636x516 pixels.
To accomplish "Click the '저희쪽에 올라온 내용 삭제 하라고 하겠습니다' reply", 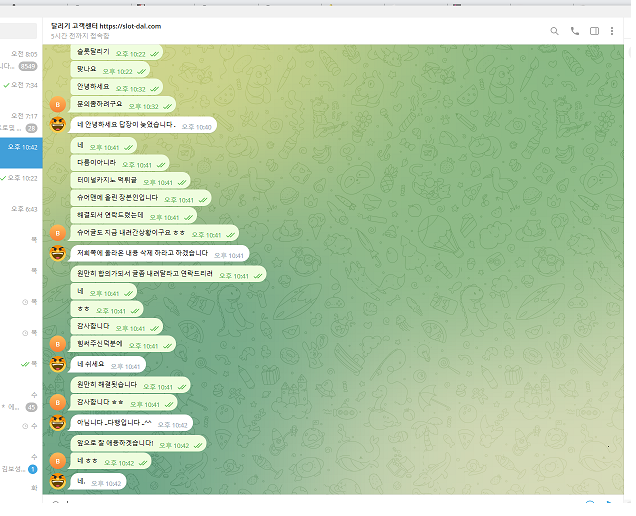I will pyautogui.click(x=159, y=254).
